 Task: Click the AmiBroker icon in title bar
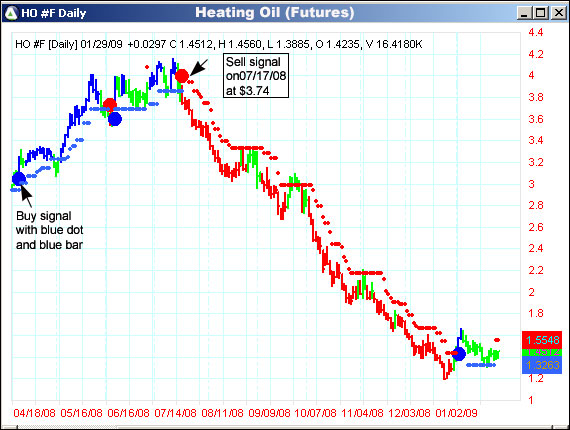click(x=11, y=13)
